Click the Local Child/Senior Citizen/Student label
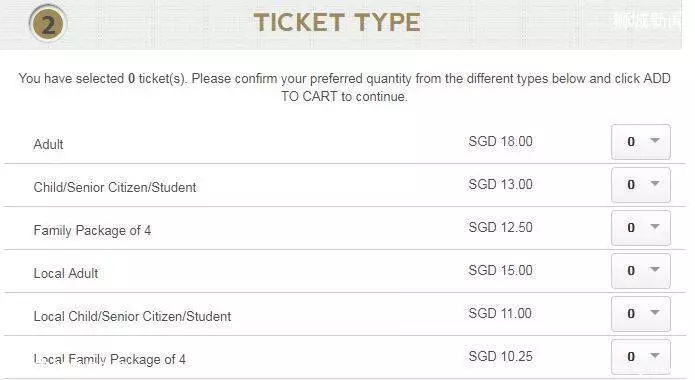 tap(132, 316)
